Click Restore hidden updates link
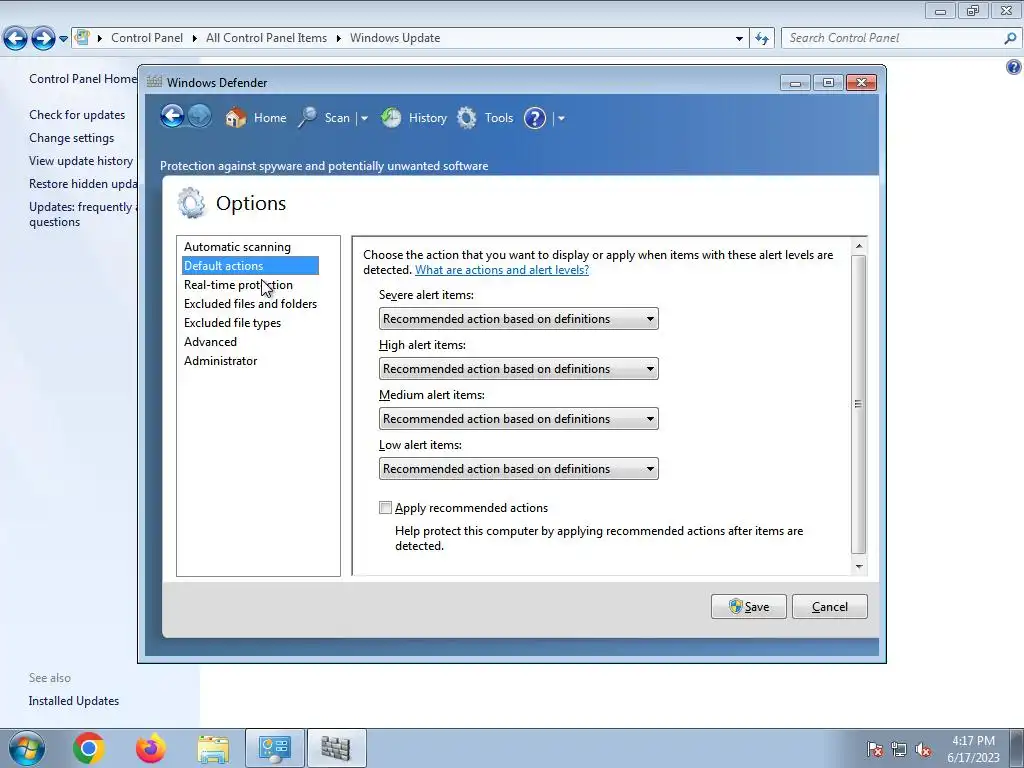 (x=83, y=184)
